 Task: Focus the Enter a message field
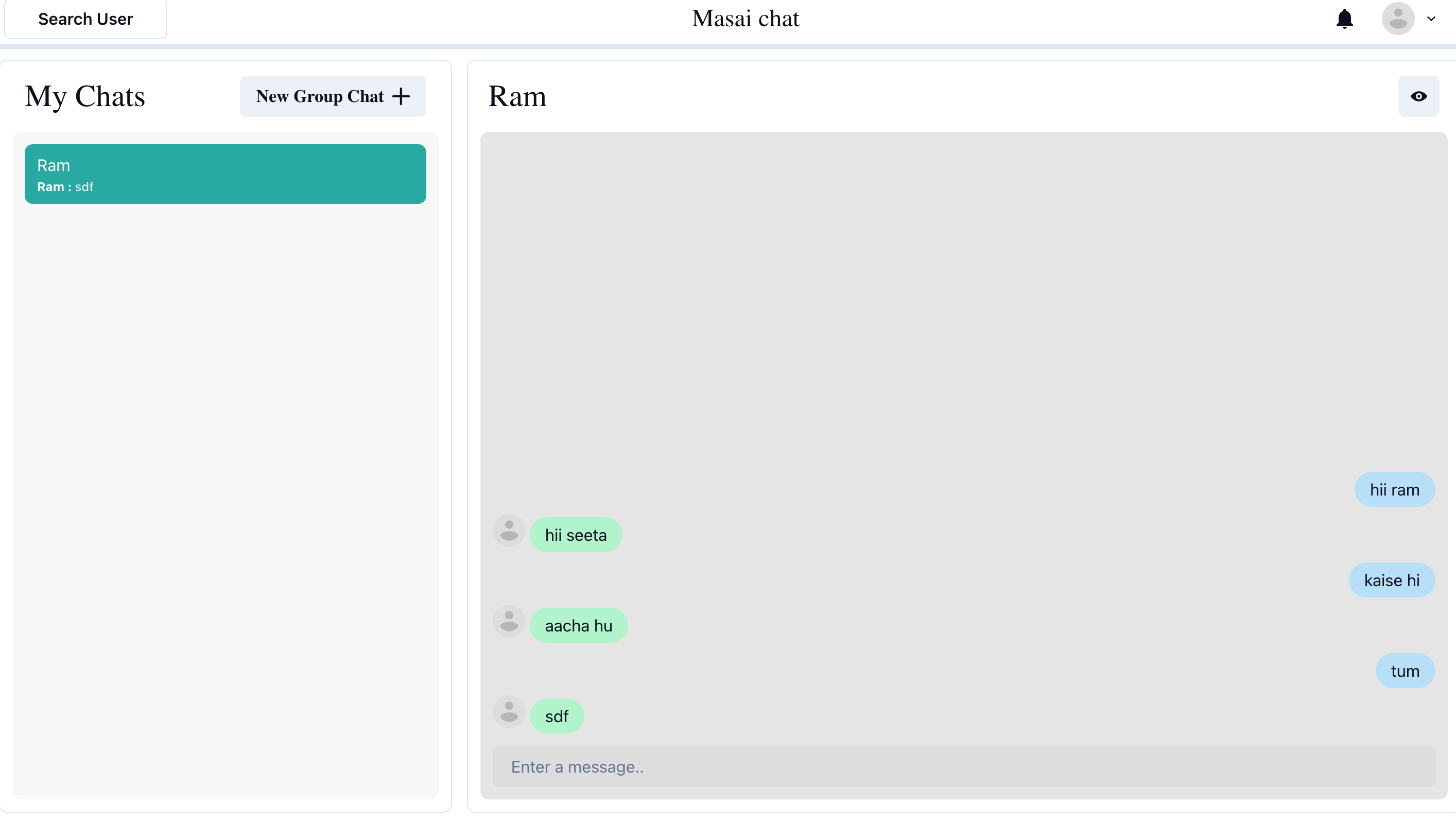[x=963, y=766]
